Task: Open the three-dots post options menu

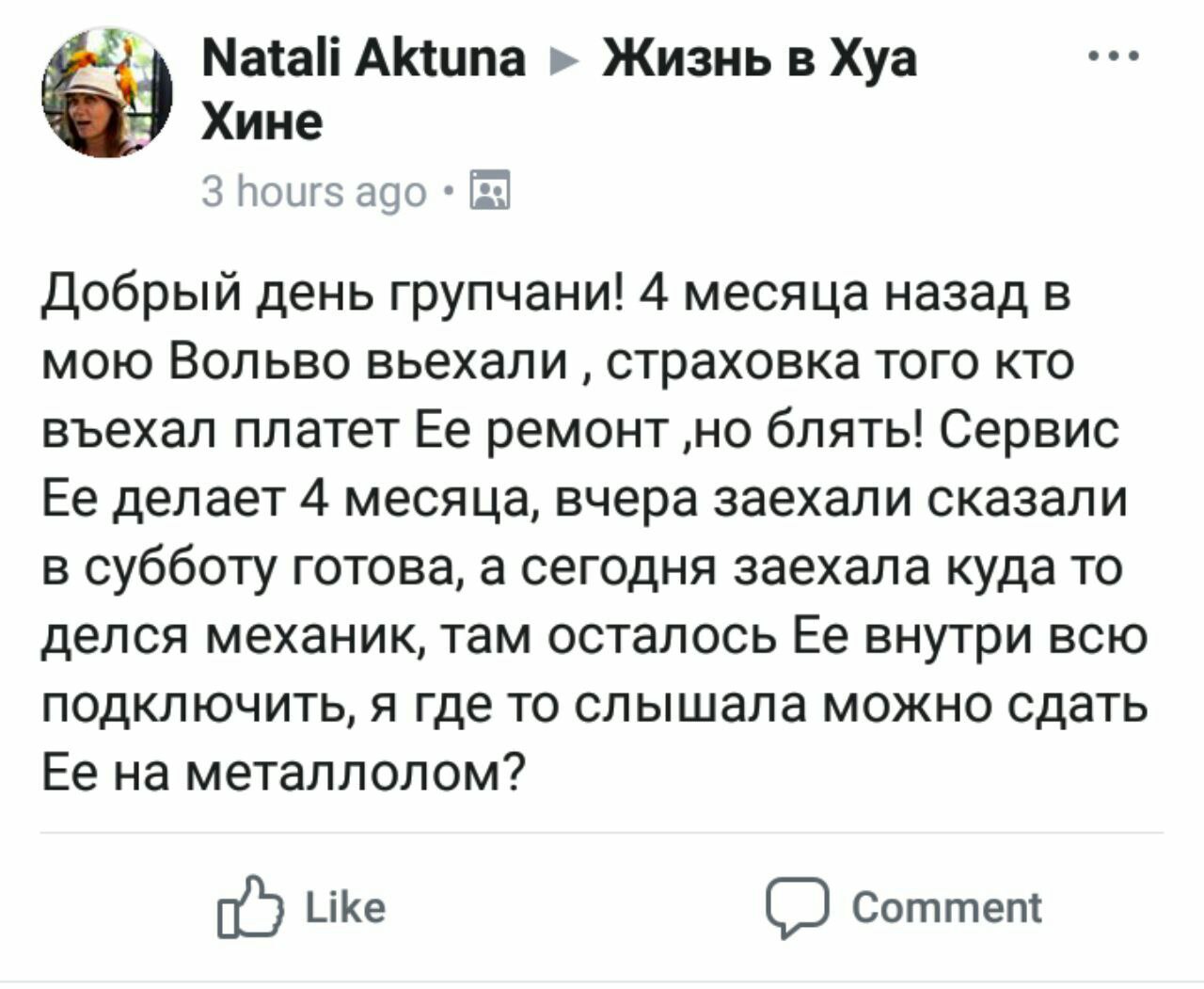Action: pos(1113,57)
